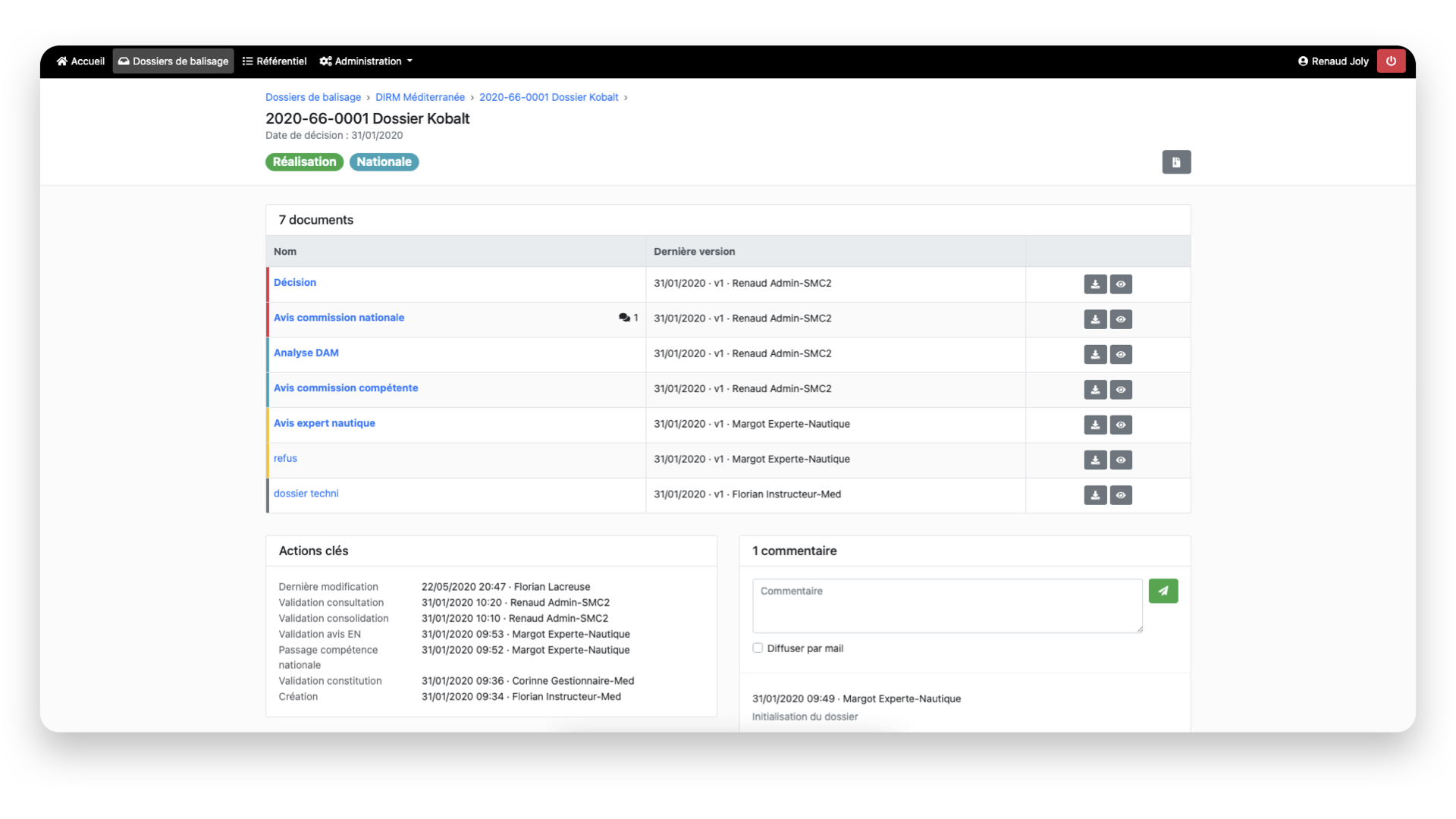Enable the Diffuser par mail checkbox
The image size is (1456, 819).
(x=758, y=648)
